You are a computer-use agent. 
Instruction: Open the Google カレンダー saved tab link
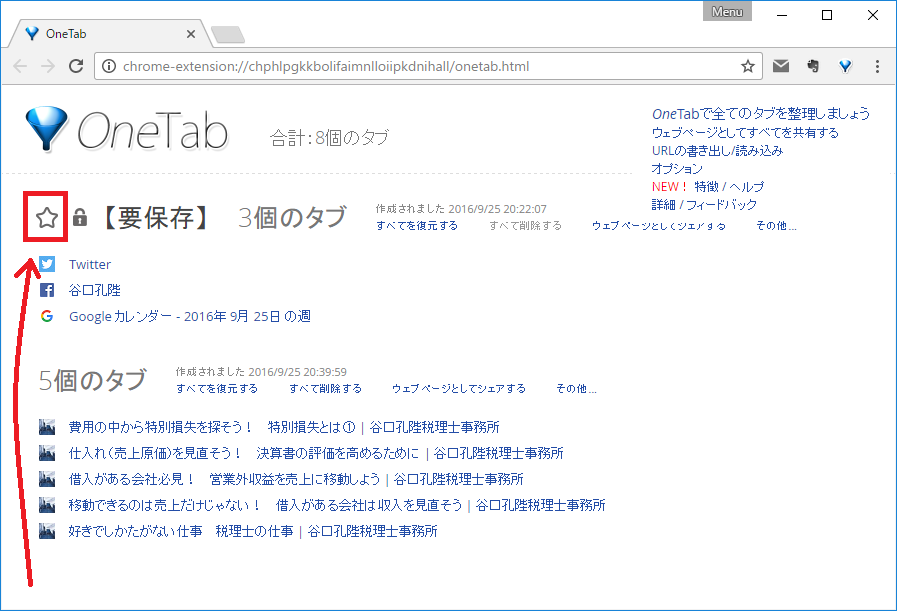click(x=189, y=317)
